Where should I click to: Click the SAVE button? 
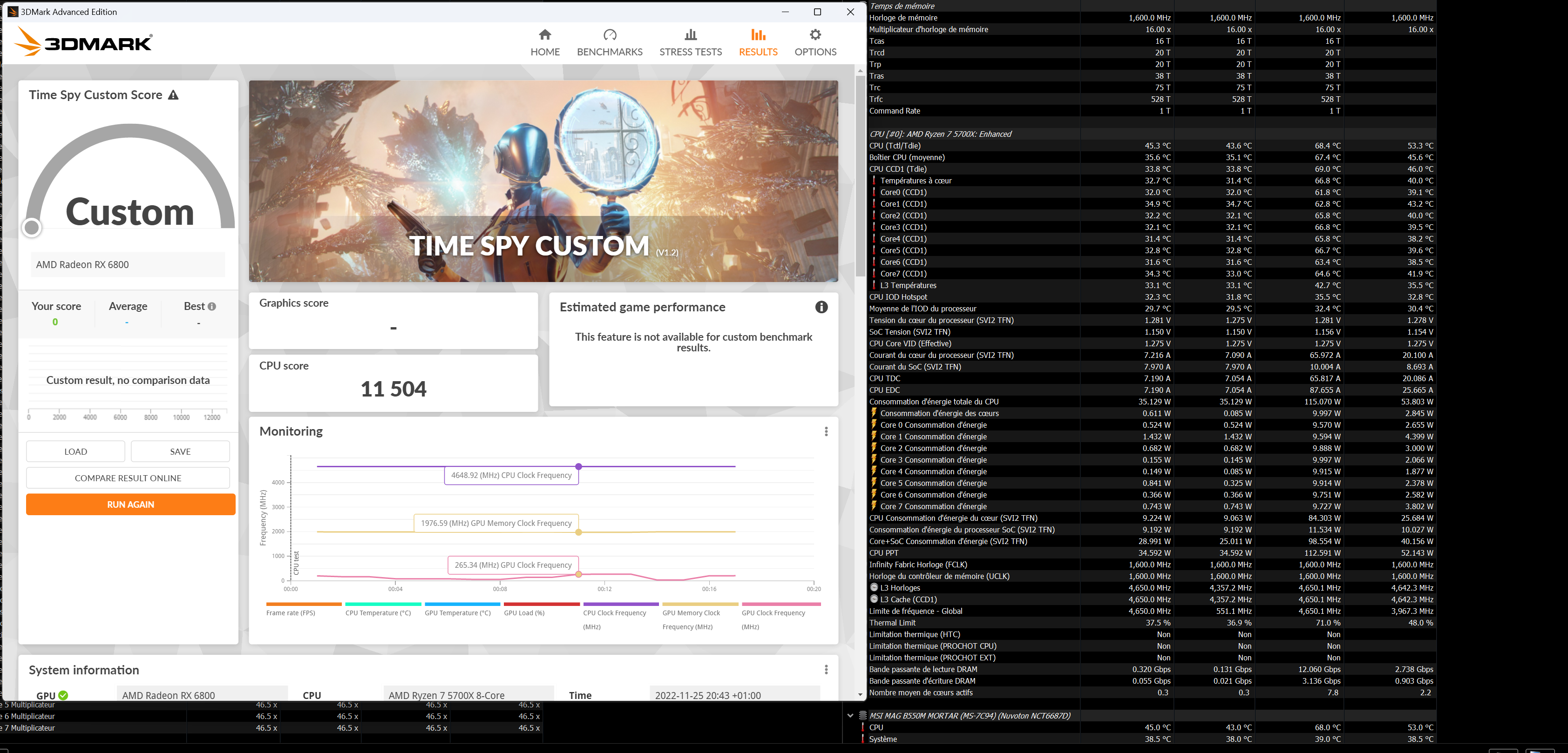(180, 451)
